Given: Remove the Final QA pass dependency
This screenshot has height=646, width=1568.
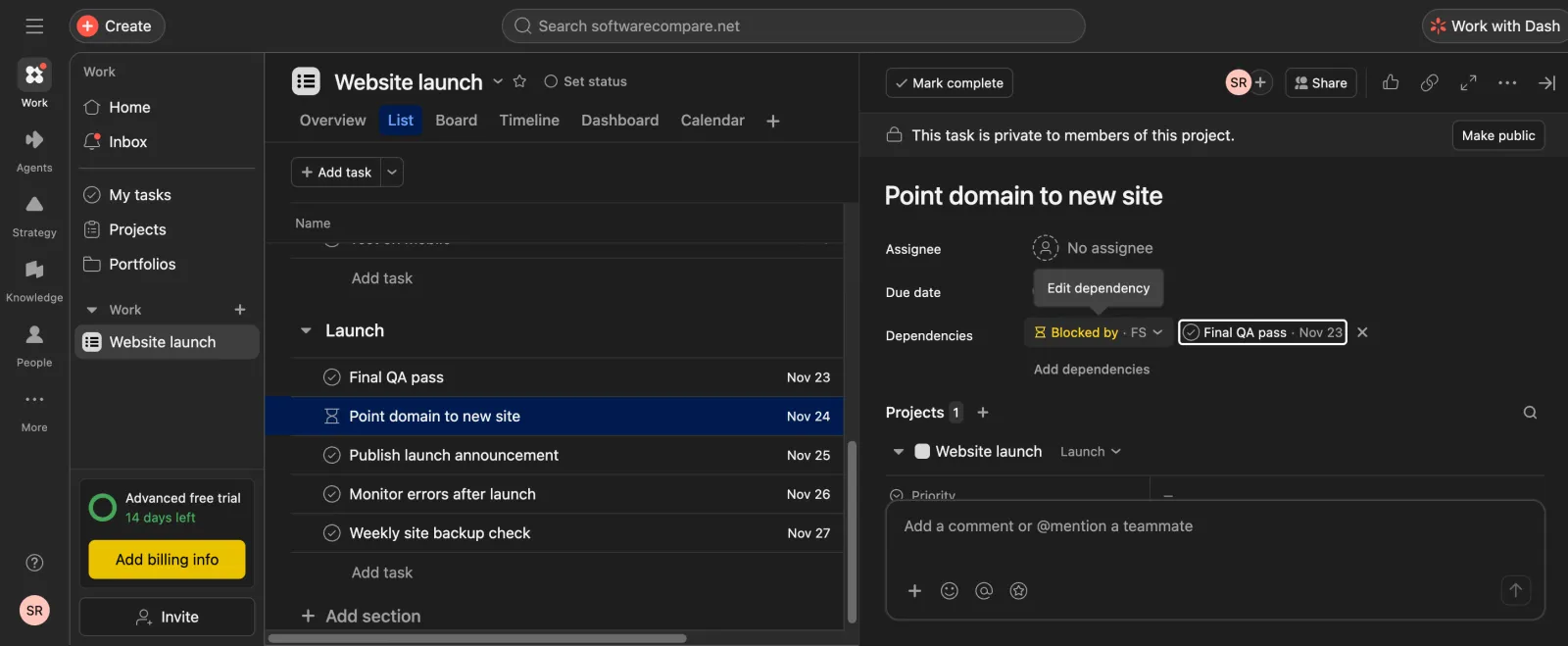Looking at the screenshot, I should pyautogui.click(x=1362, y=333).
